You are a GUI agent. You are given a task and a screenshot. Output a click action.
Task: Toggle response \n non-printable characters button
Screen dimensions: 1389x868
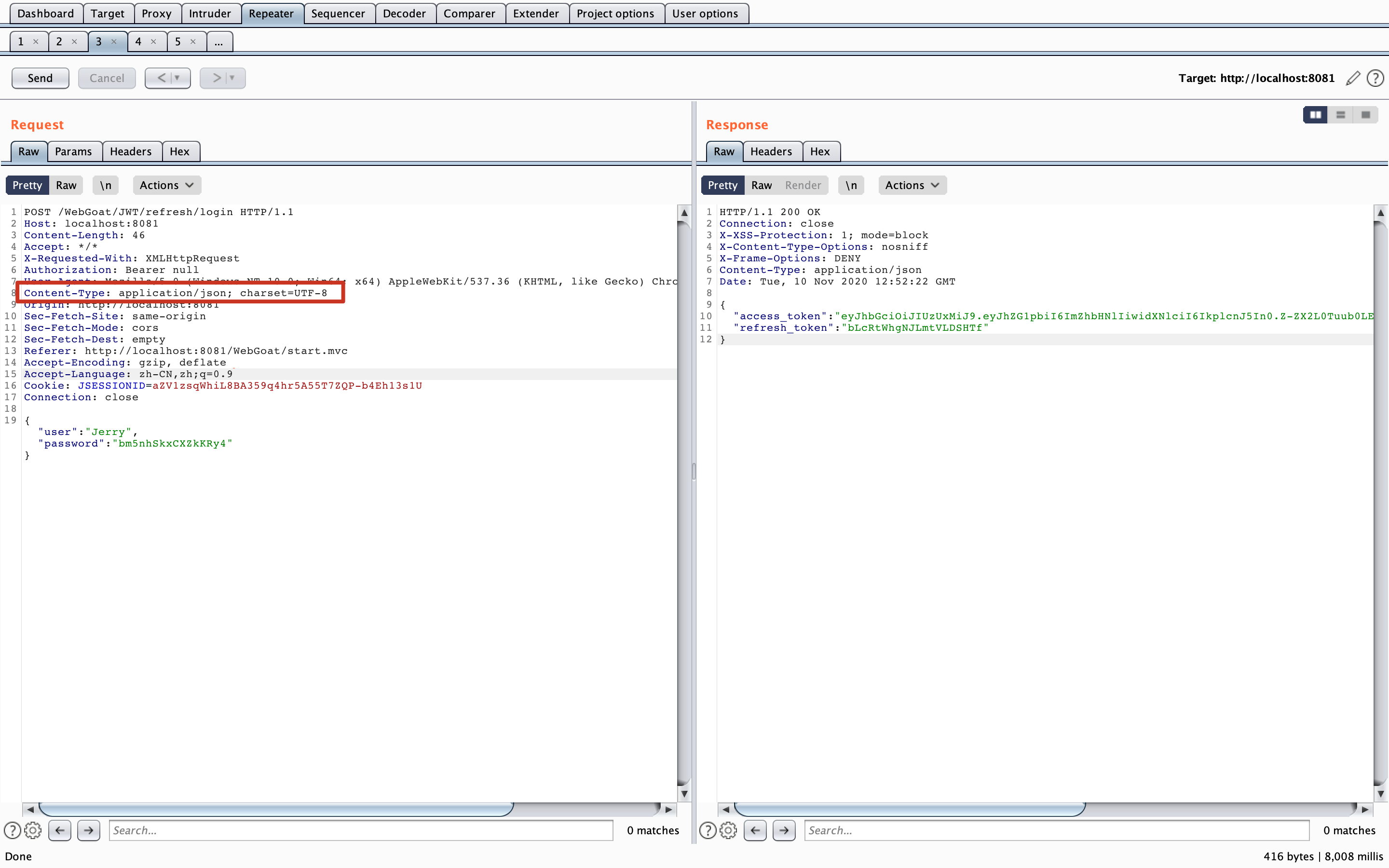tap(851, 185)
